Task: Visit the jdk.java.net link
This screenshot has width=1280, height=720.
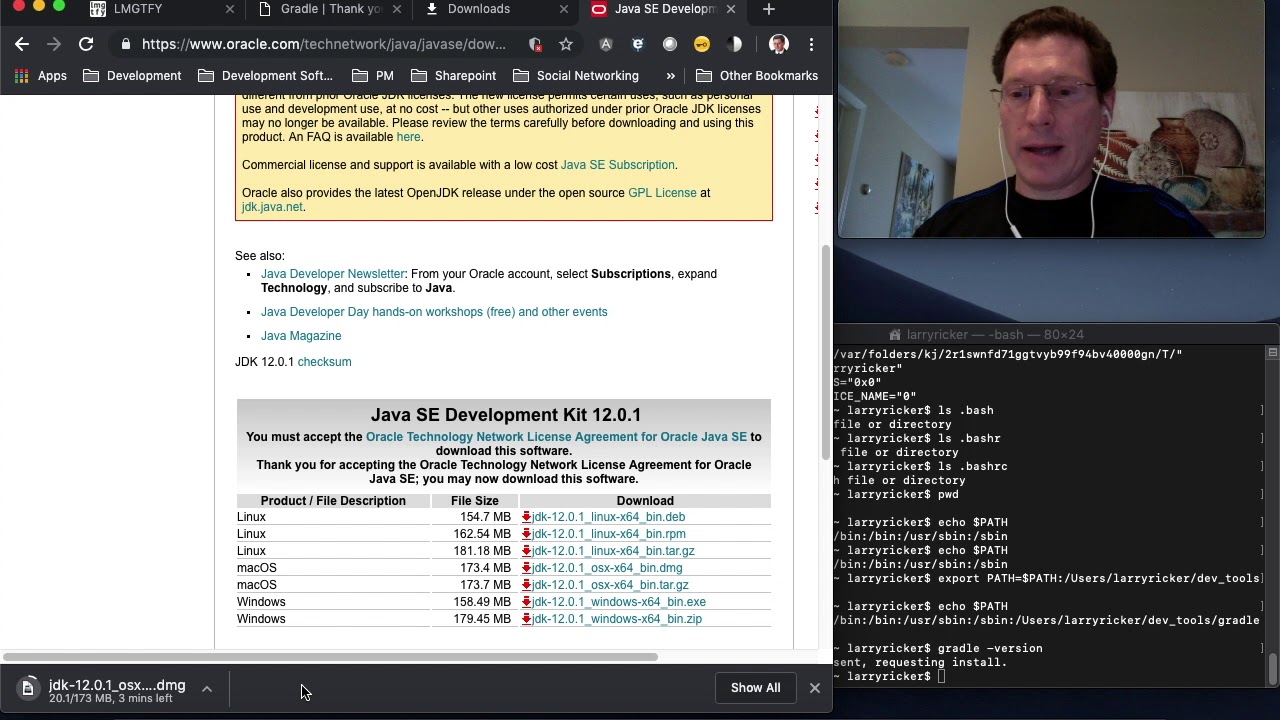Action: pyautogui.click(x=272, y=207)
